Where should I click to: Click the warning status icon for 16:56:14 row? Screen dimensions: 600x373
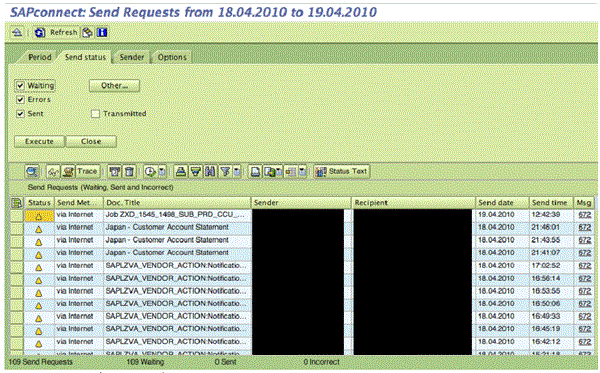(x=39, y=280)
